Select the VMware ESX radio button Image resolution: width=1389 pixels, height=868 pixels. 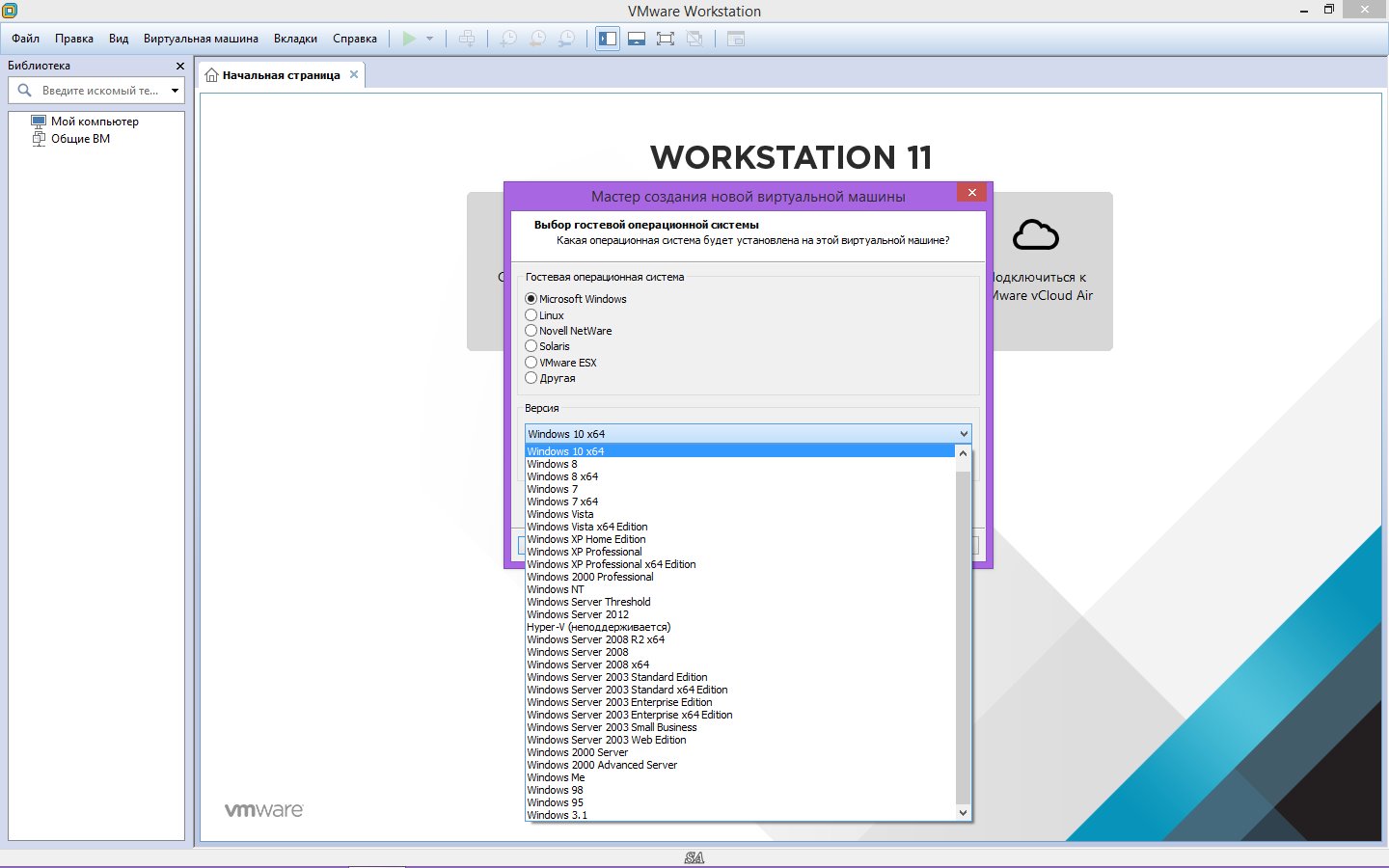(x=531, y=362)
